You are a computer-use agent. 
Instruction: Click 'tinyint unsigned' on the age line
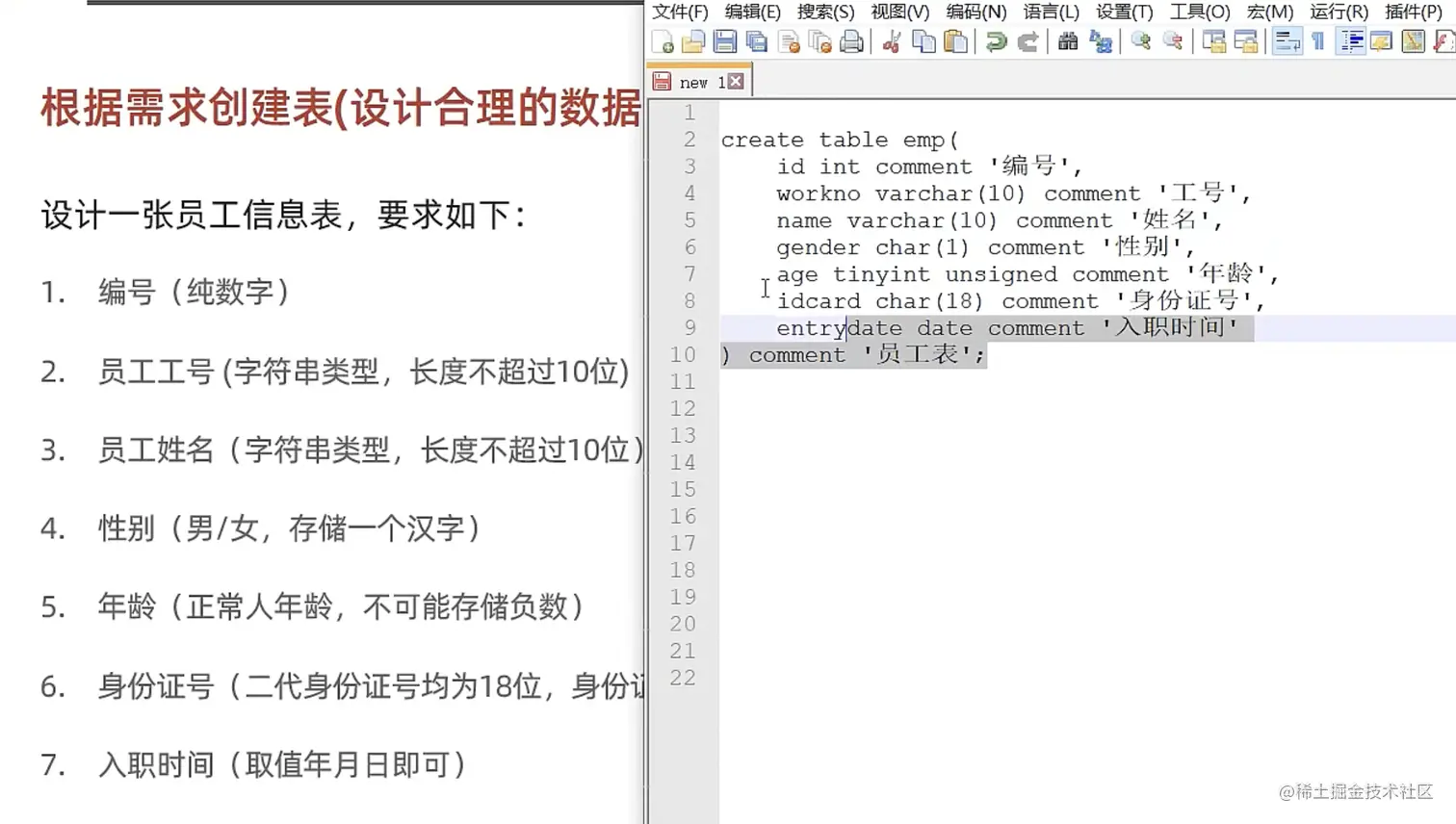[x=945, y=275]
